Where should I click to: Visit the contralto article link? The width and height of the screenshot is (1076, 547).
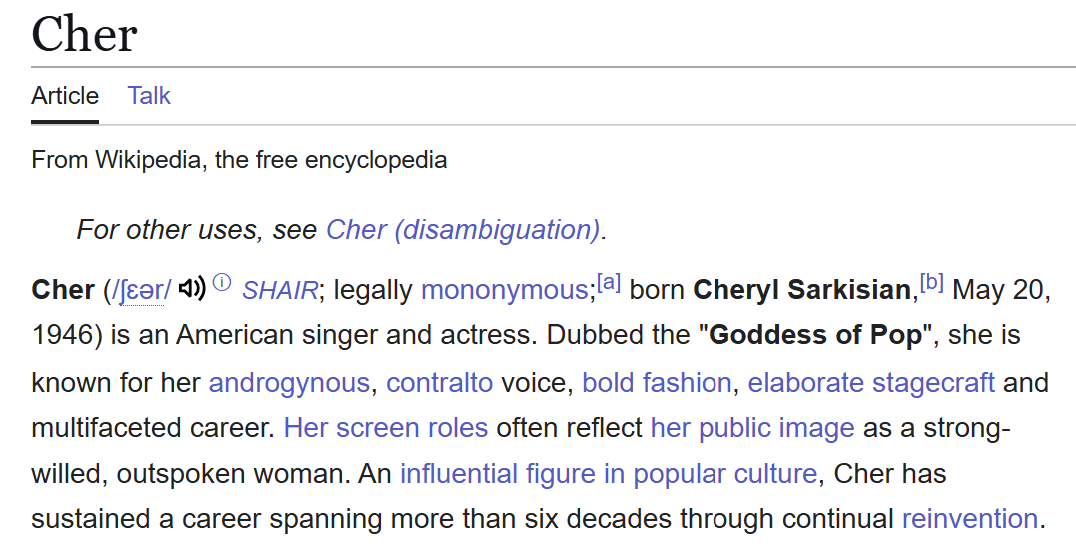pos(440,382)
